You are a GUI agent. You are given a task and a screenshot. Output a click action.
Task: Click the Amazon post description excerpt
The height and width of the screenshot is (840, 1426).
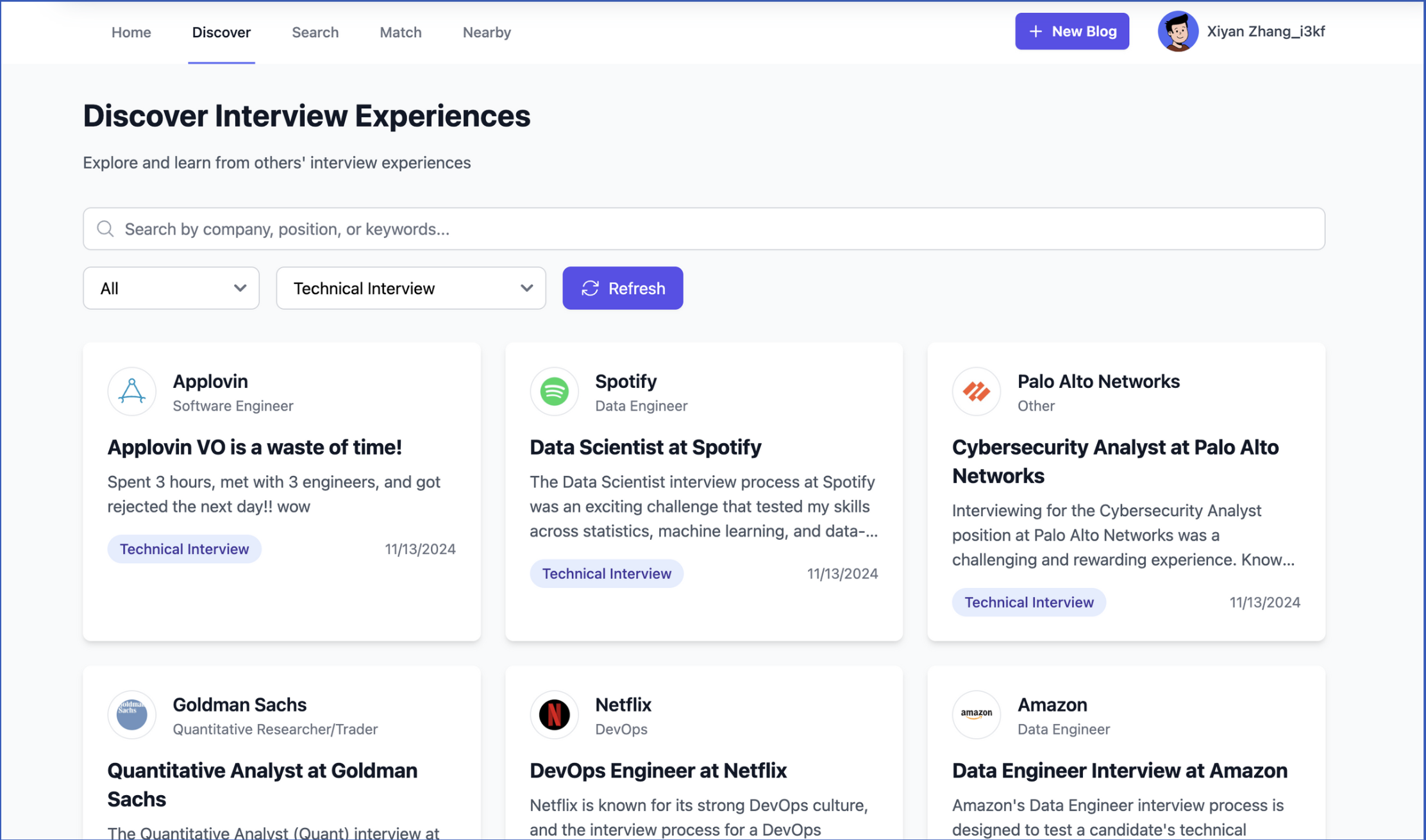[1118, 817]
